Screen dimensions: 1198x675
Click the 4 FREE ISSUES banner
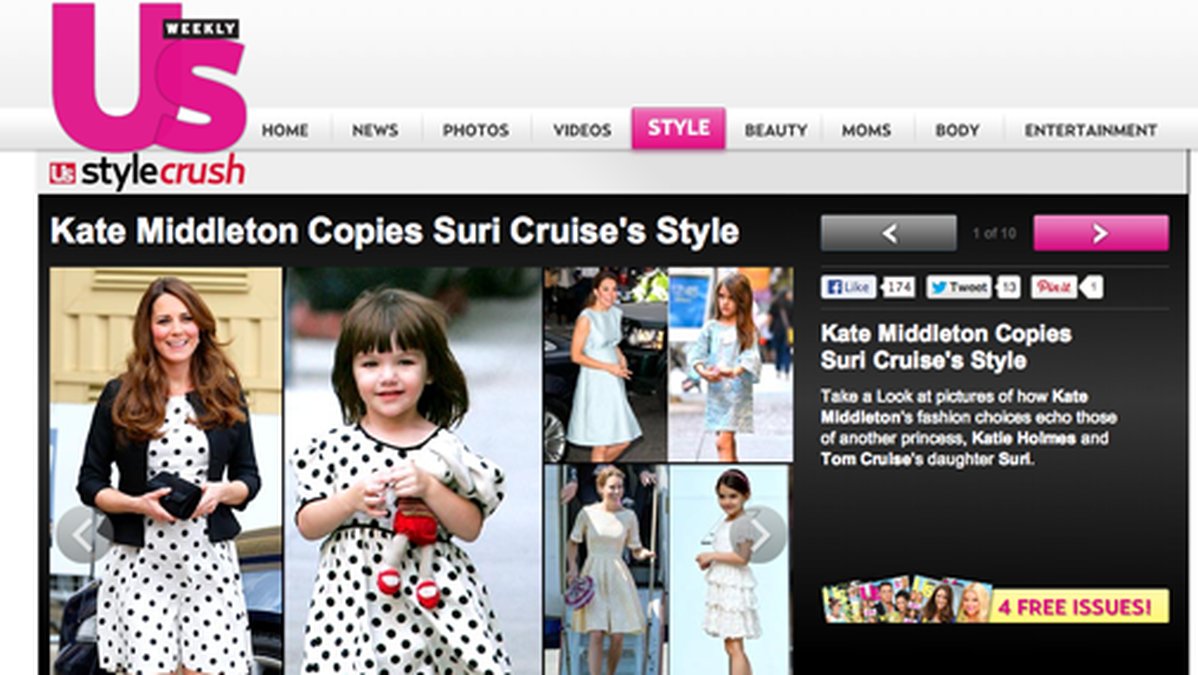(x=995, y=601)
